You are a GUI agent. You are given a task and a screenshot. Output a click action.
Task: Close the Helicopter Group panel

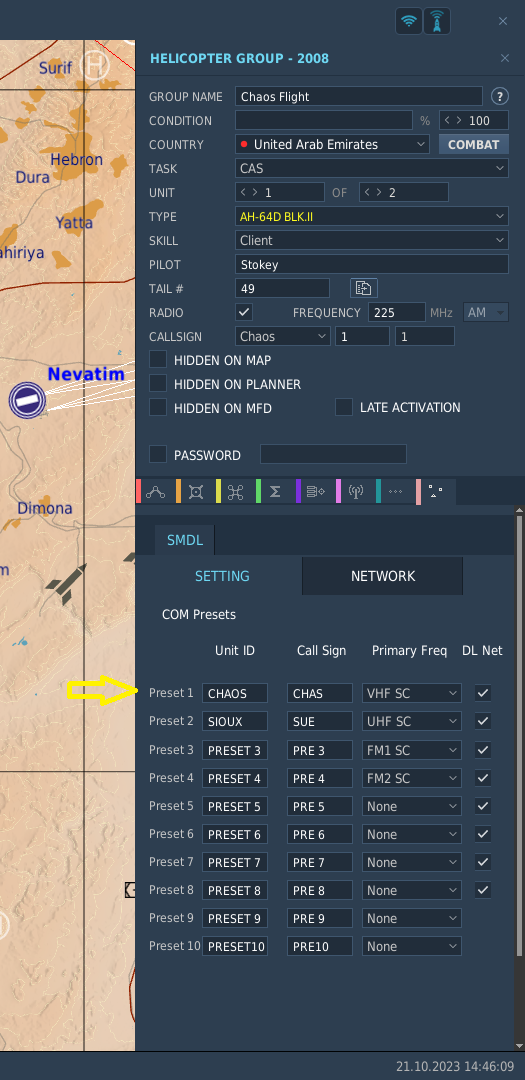(505, 59)
